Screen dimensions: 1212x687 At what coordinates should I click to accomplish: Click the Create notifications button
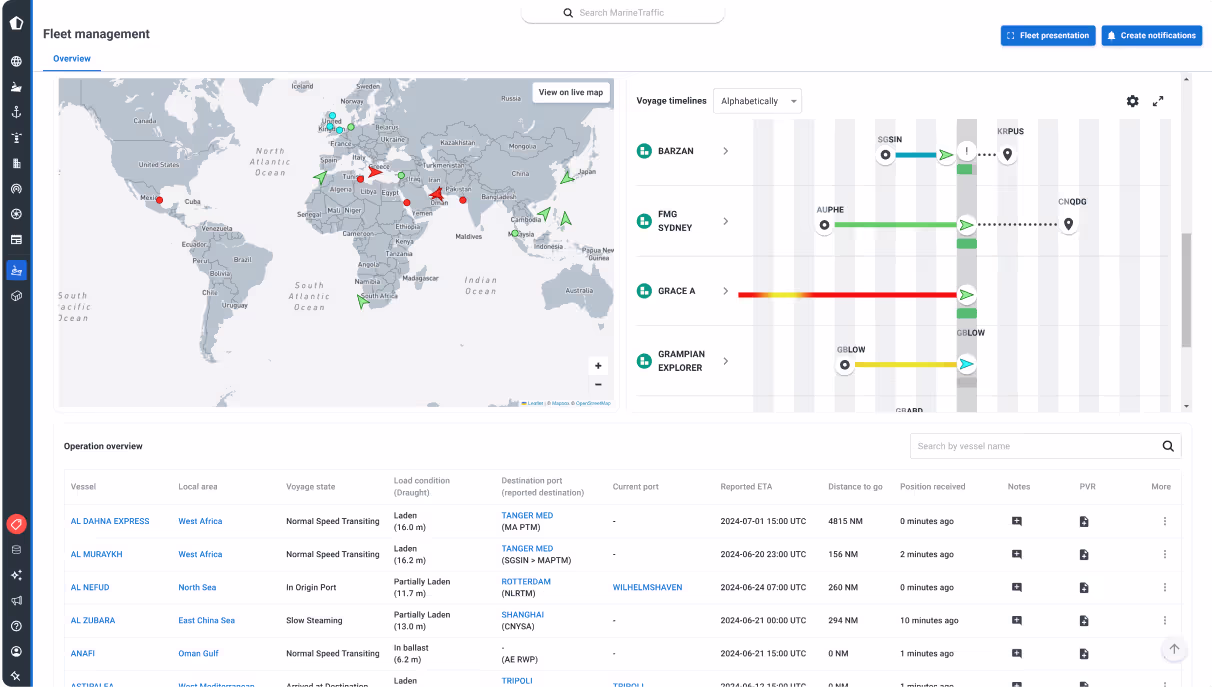pyautogui.click(x=1152, y=35)
